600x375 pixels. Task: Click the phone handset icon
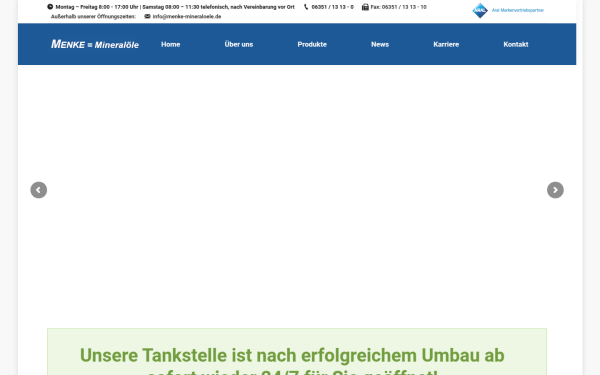pyautogui.click(x=306, y=7)
